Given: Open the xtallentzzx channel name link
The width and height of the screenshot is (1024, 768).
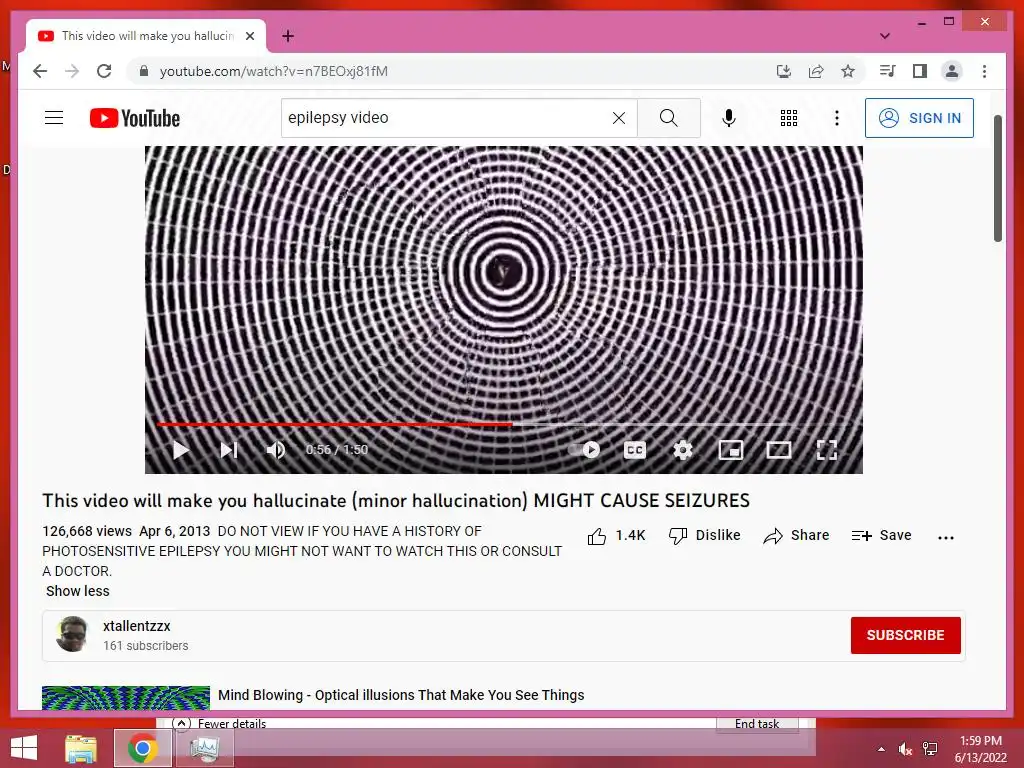Looking at the screenshot, I should 136,626.
